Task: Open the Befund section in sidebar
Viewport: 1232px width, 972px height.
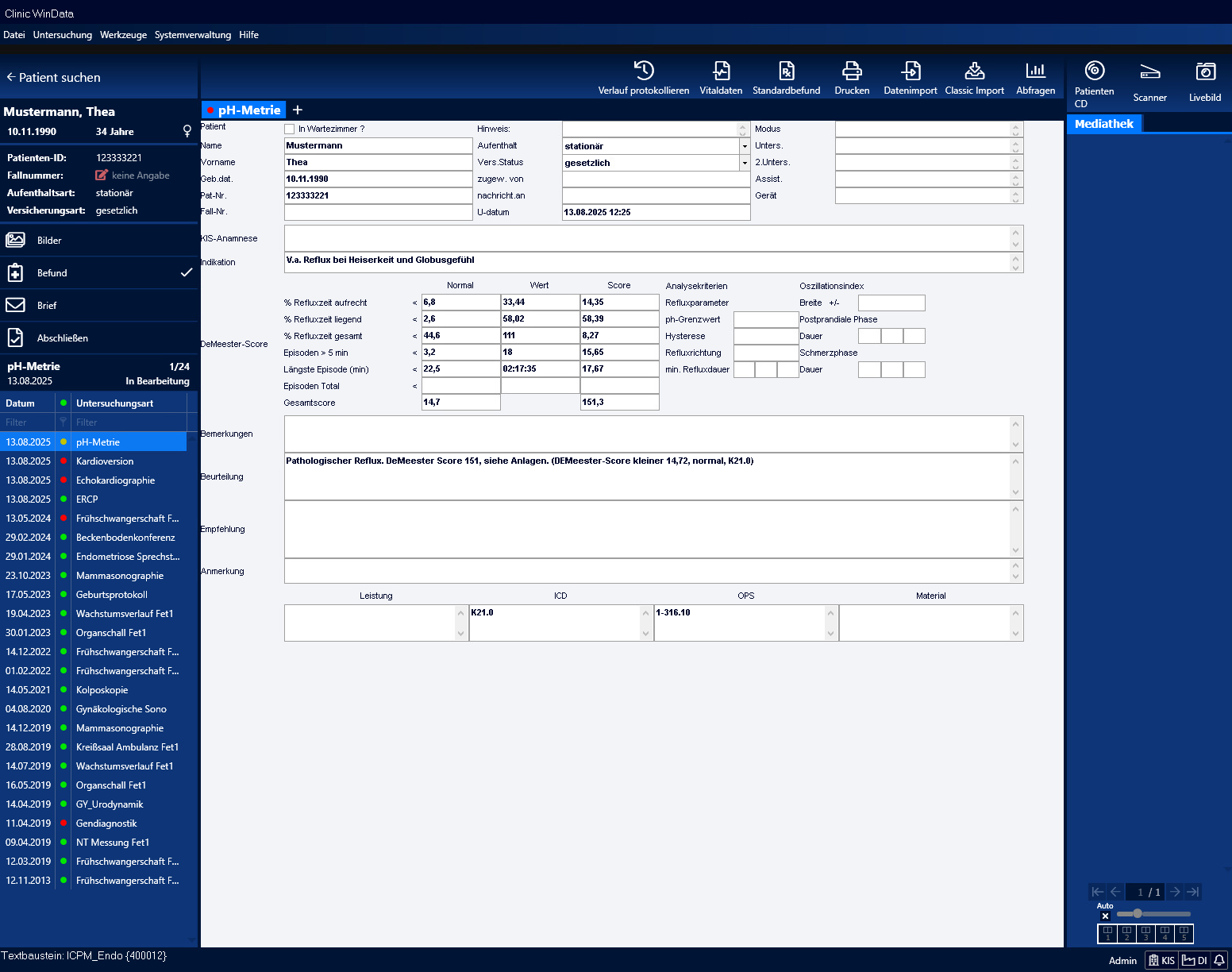Action: 98,272
